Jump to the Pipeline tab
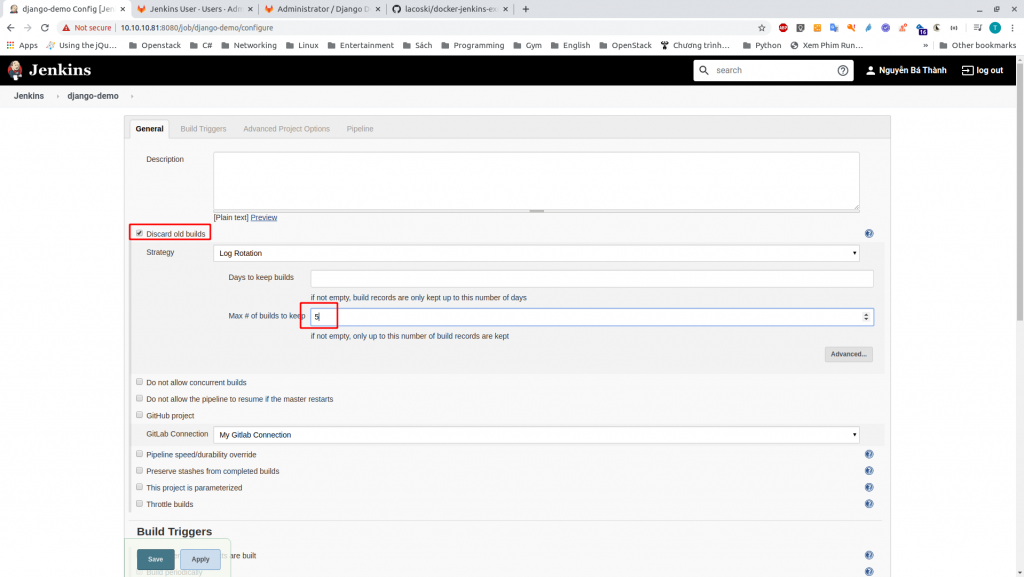The width and height of the screenshot is (1024, 577). (360, 129)
